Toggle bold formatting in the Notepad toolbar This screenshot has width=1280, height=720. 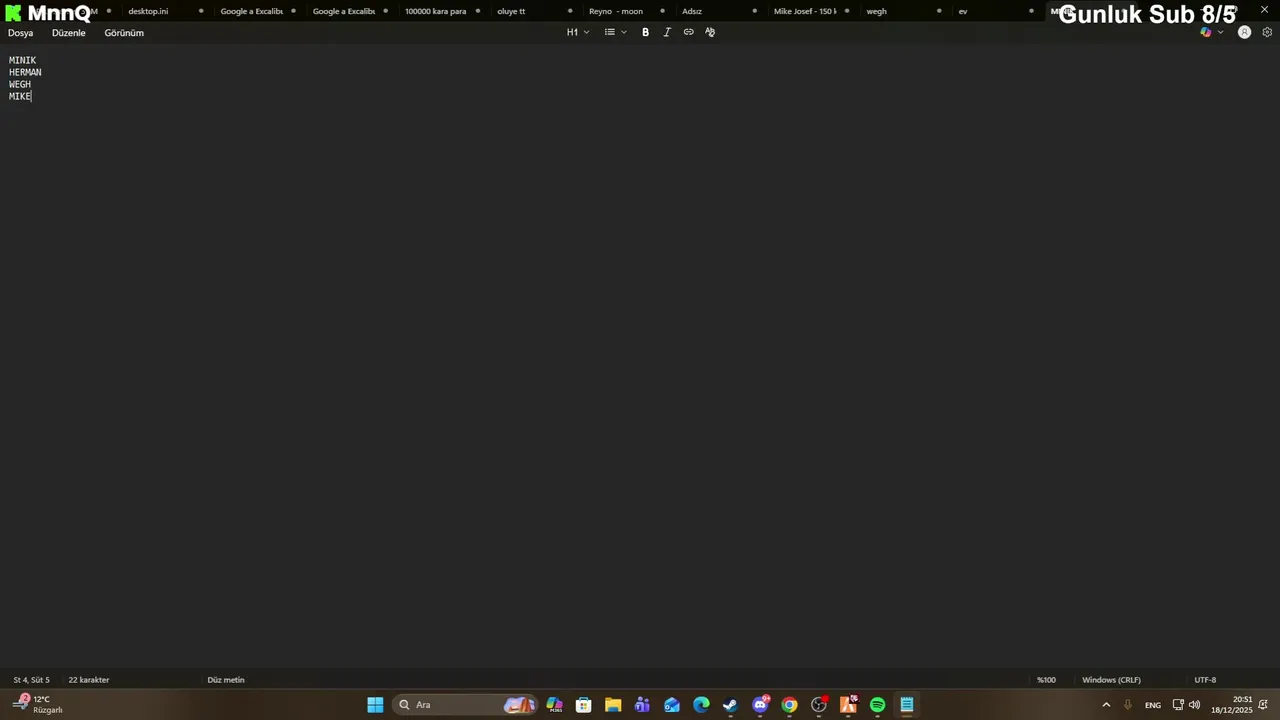pyautogui.click(x=645, y=32)
